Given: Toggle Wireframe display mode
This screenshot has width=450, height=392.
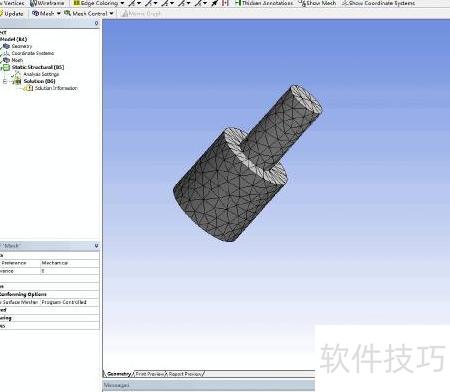Looking at the screenshot, I should coord(47,3).
